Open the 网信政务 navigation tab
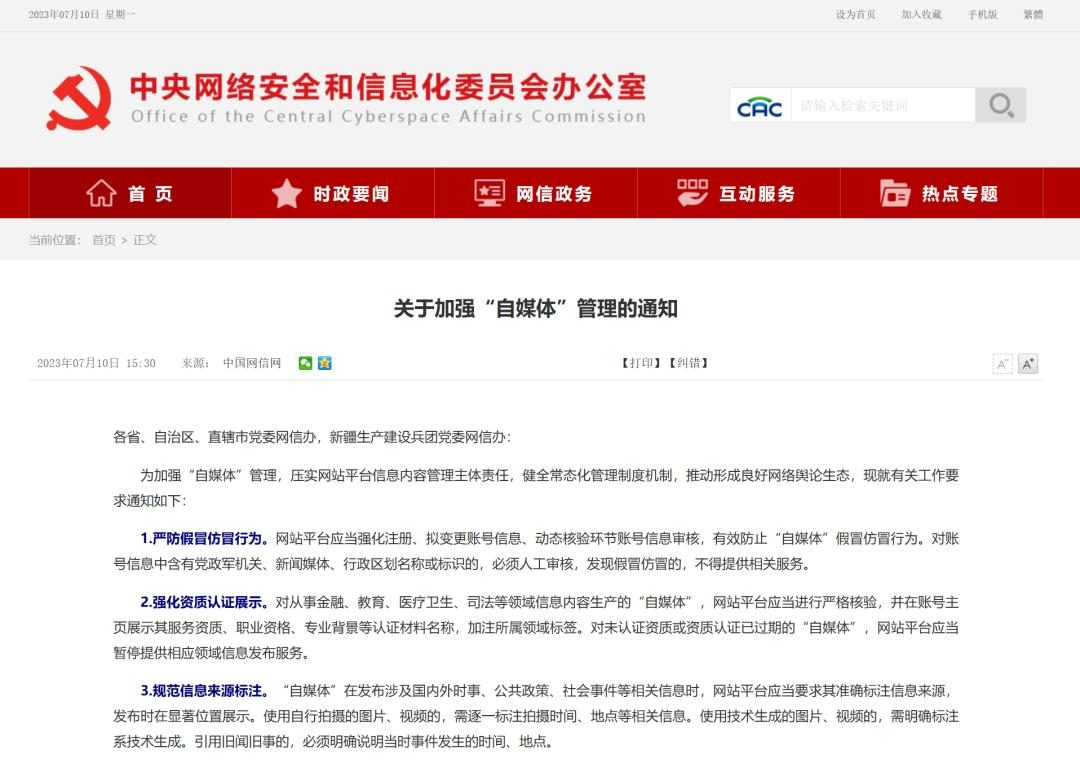 (x=535, y=193)
